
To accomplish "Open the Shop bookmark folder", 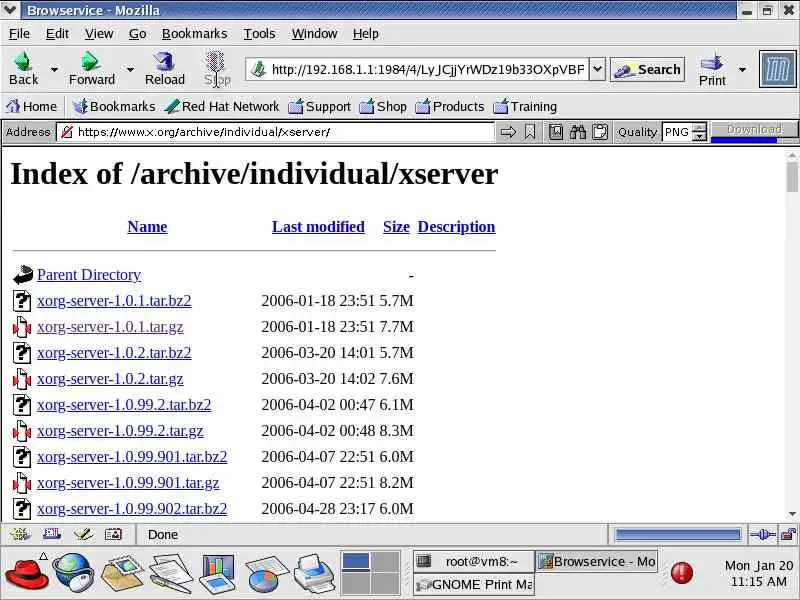I will (383, 106).
